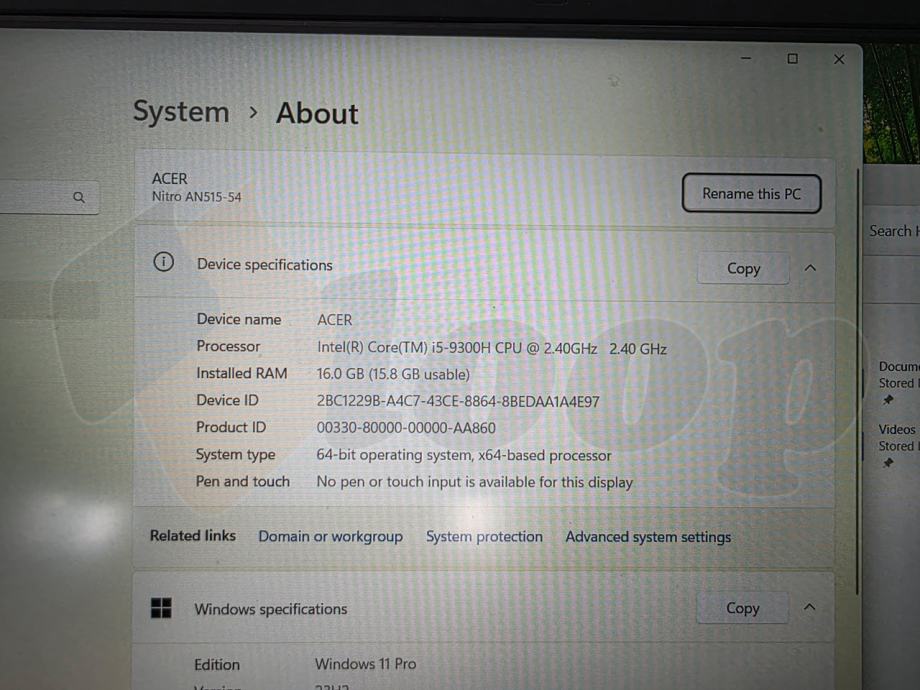Image resolution: width=920 pixels, height=690 pixels.
Task: Collapse the Device specifications section
Action: [810, 268]
